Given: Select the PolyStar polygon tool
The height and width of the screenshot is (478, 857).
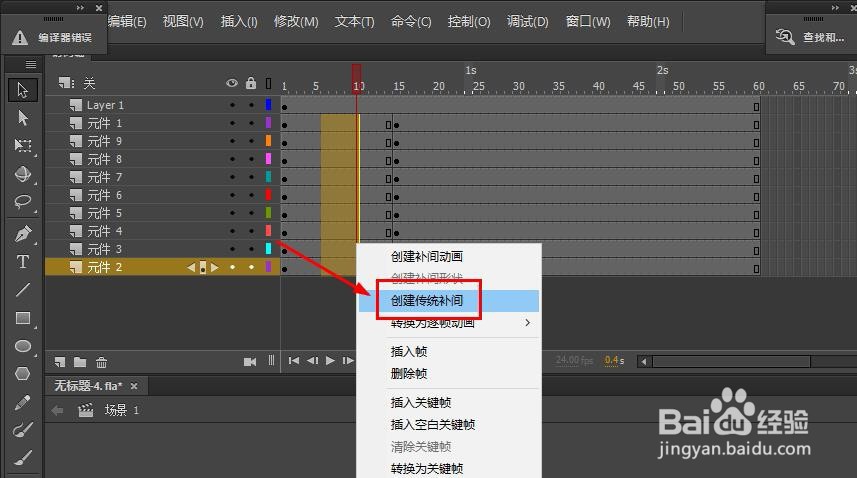Looking at the screenshot, I should click(22, 374).
